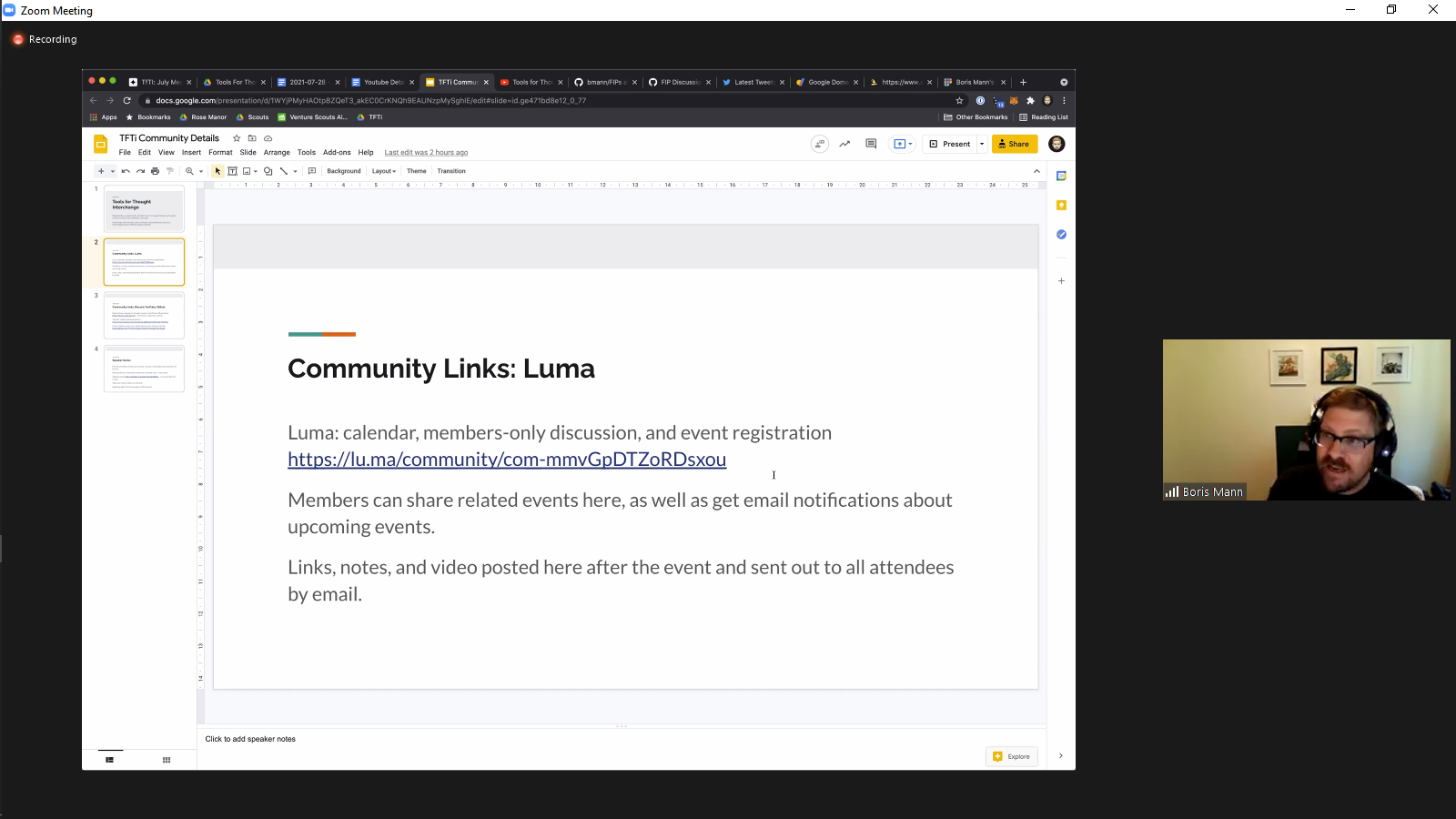This screenshot has height=819, width=1456.
Task: Click the cloud document status icon
Action: (x=268, y=138)
